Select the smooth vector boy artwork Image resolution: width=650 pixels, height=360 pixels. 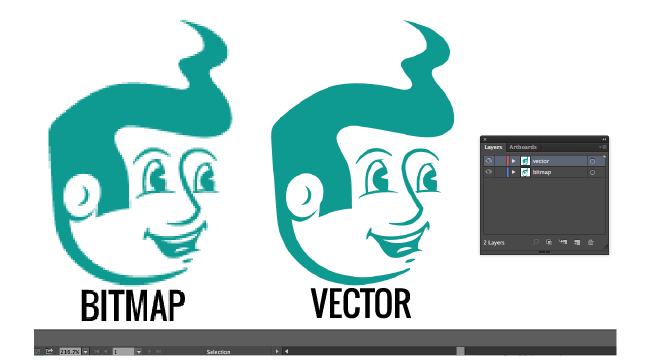[x=363, y=153]
